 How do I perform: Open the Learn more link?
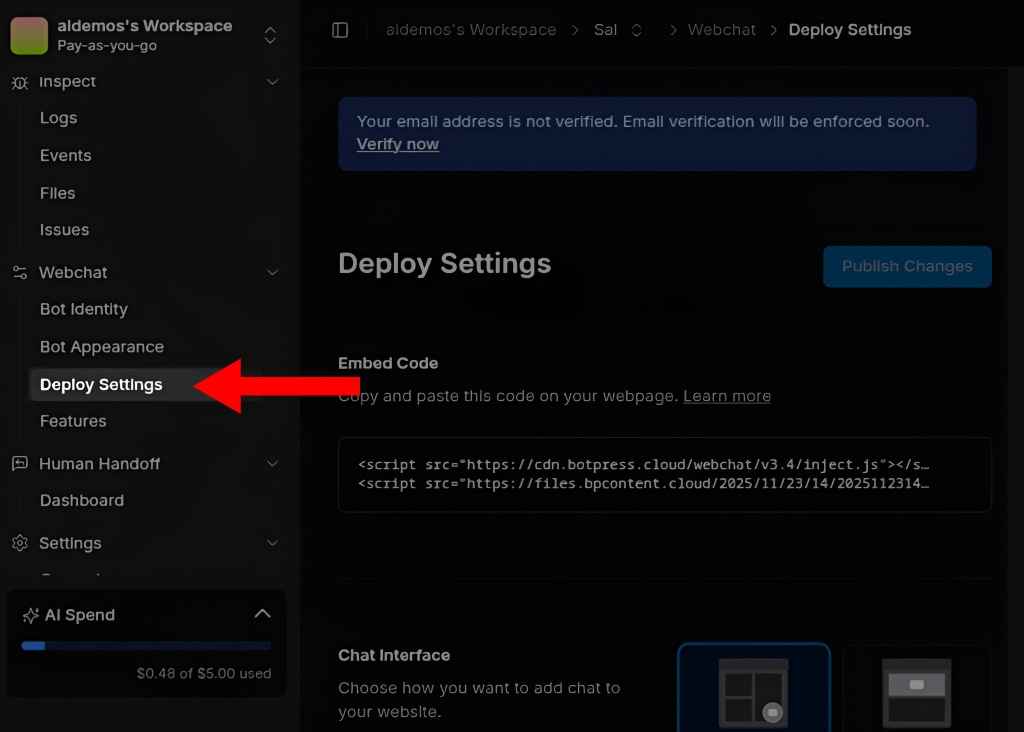point(727,396)
